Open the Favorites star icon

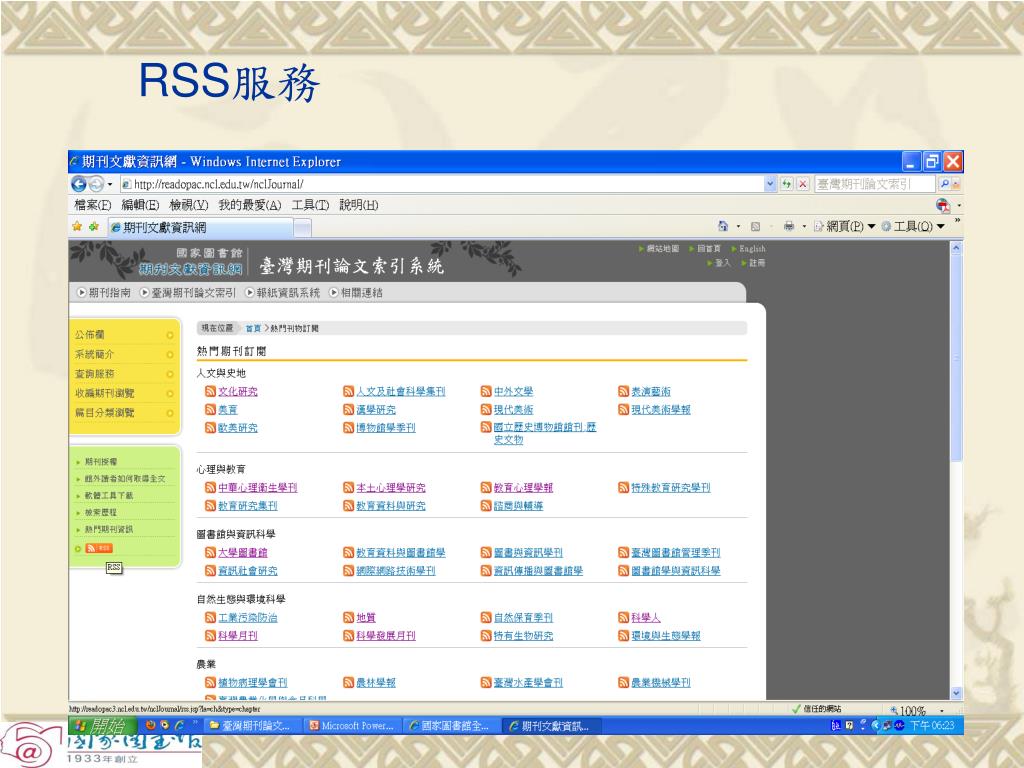click(77, 227)
